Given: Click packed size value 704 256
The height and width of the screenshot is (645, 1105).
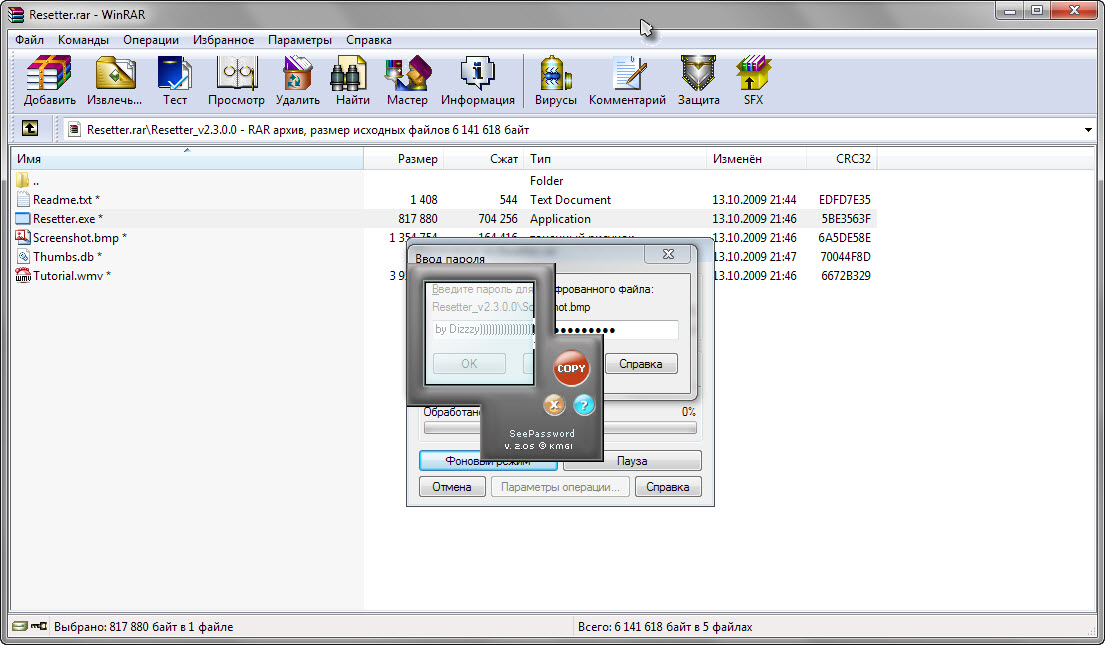Looking at the screenshot, I should tap(498, 219).
